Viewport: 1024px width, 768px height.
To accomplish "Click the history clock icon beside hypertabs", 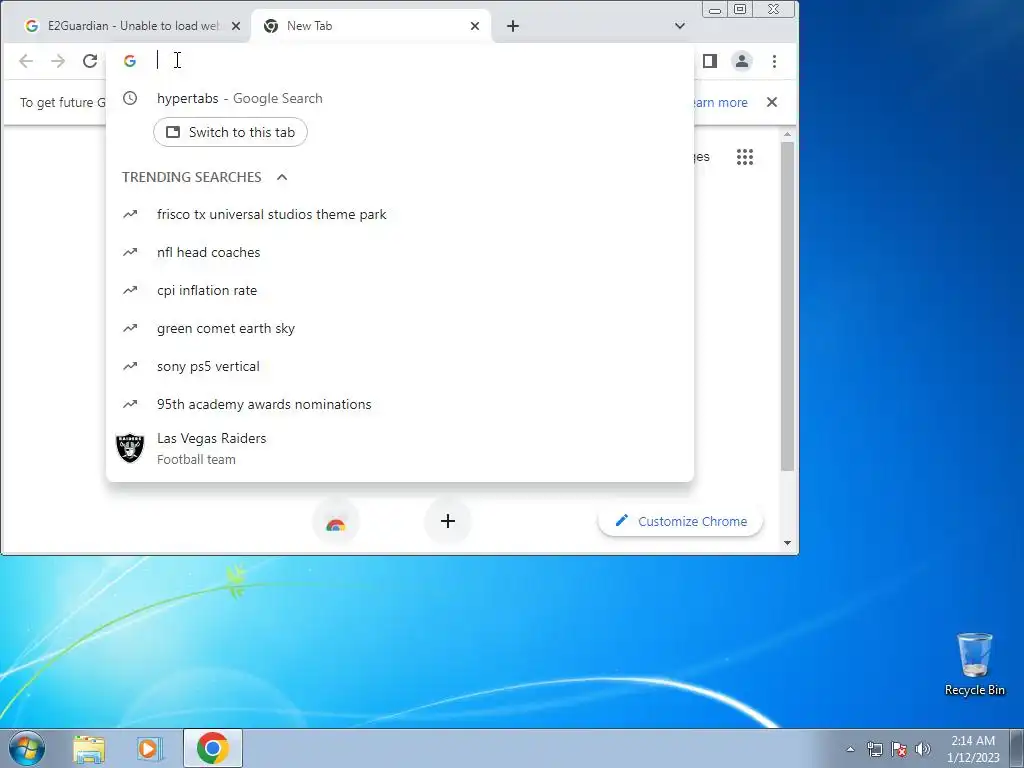I will pyautogui.click(x=130, y=98).
